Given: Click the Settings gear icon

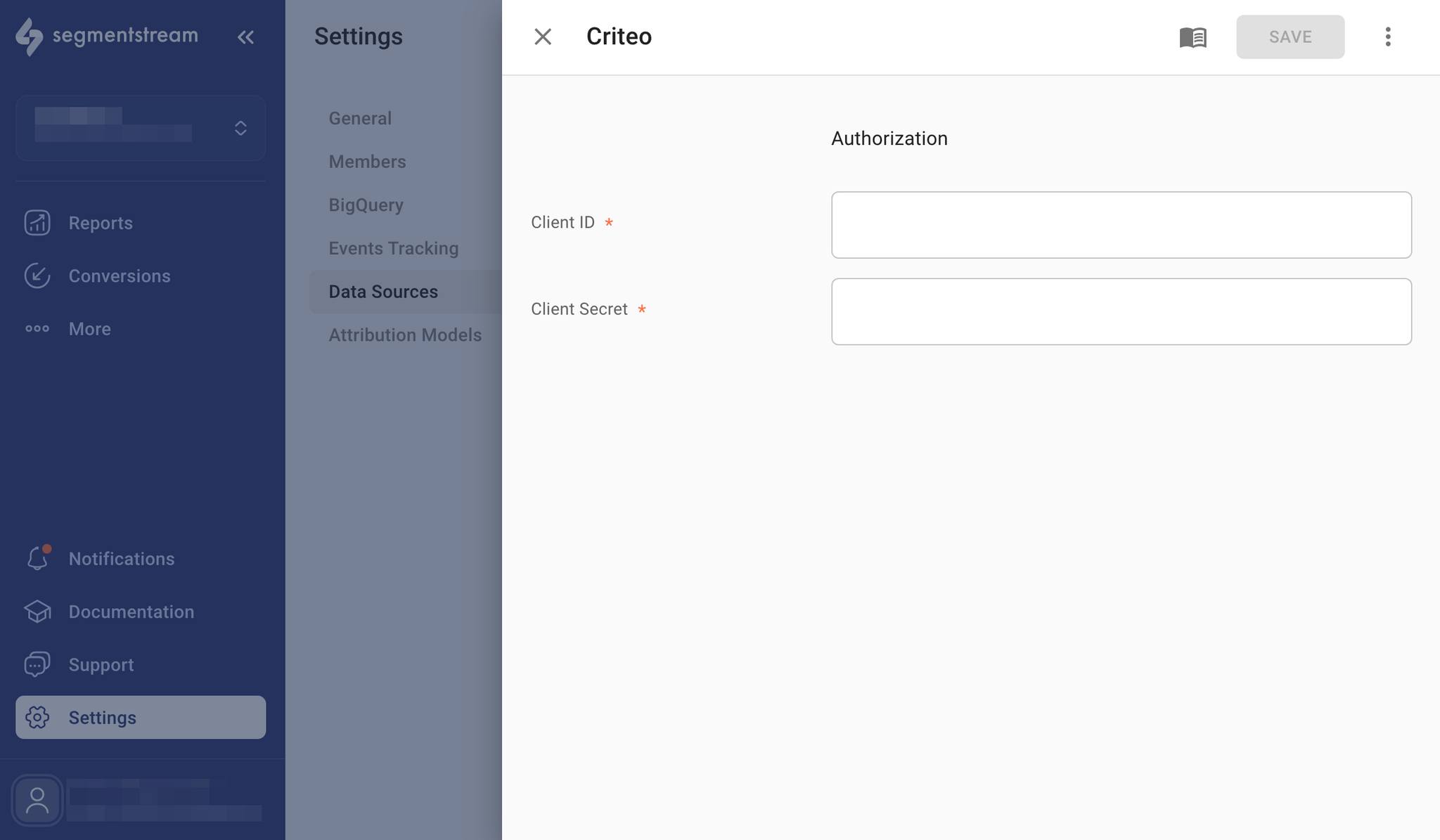Looking at the screenshot, I should click(37, 717).
